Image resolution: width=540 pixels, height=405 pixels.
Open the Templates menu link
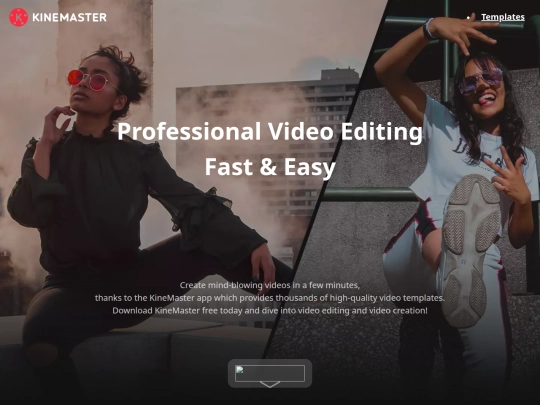(x=503, y=17)
